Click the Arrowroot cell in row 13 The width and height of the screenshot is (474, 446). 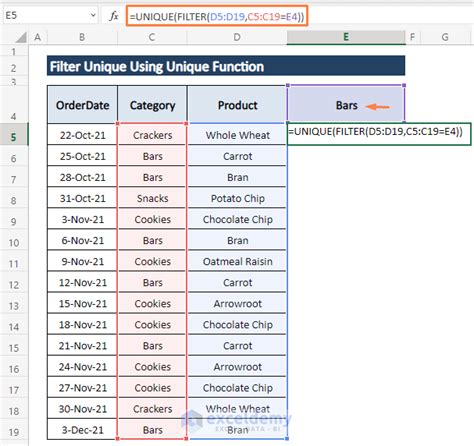click(x=237, y=303)
